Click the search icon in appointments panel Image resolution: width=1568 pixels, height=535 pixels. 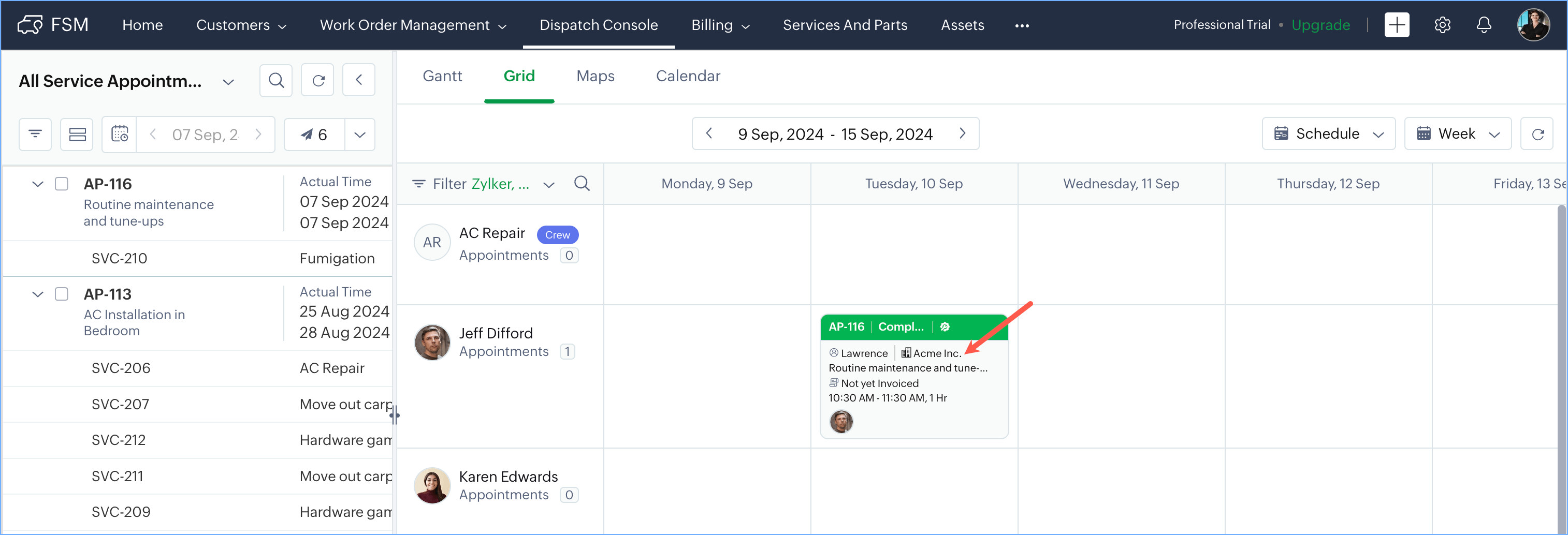coord(275,80)
